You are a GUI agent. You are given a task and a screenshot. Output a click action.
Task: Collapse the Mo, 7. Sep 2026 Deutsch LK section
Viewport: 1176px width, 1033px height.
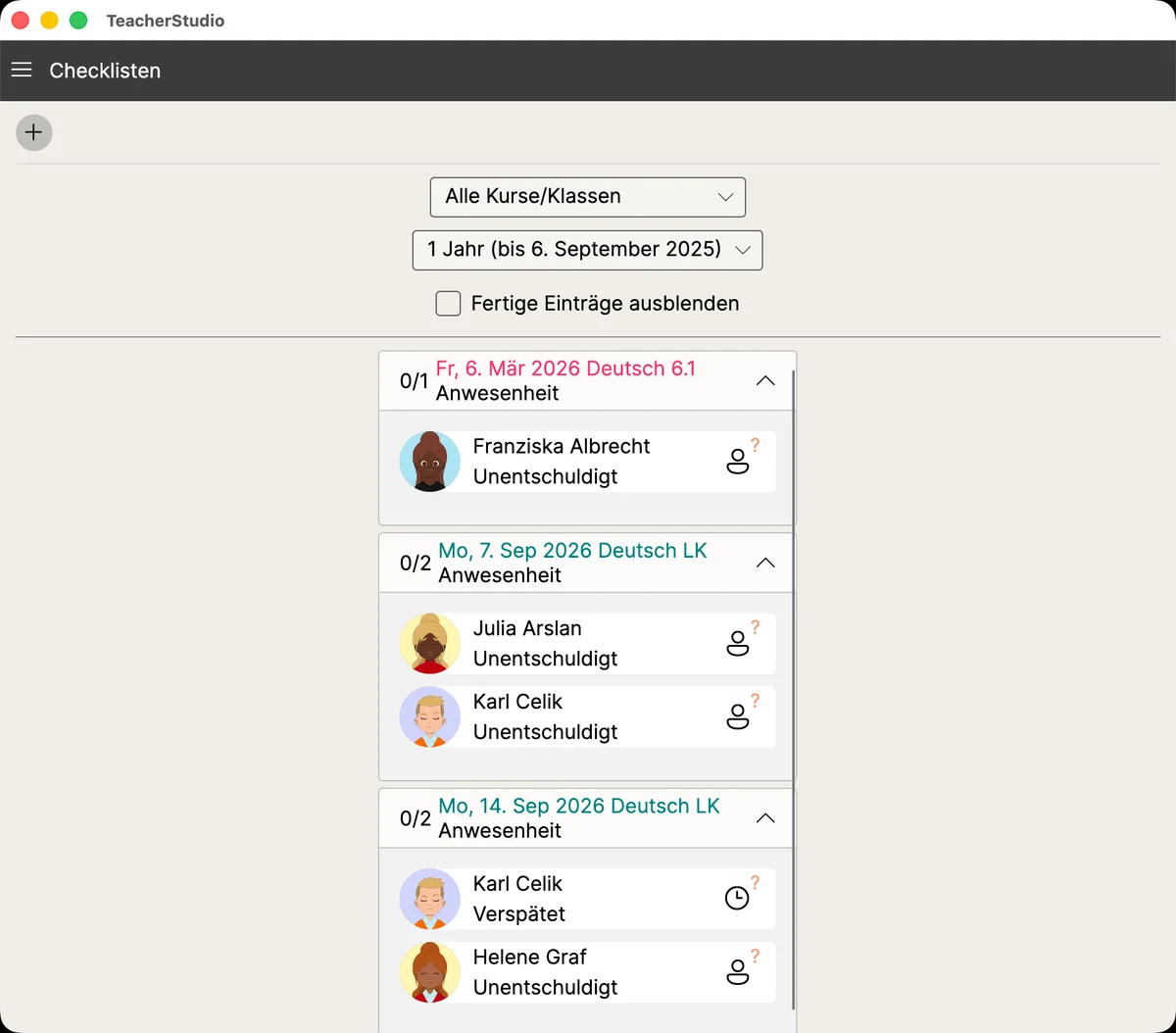point(766,563)
